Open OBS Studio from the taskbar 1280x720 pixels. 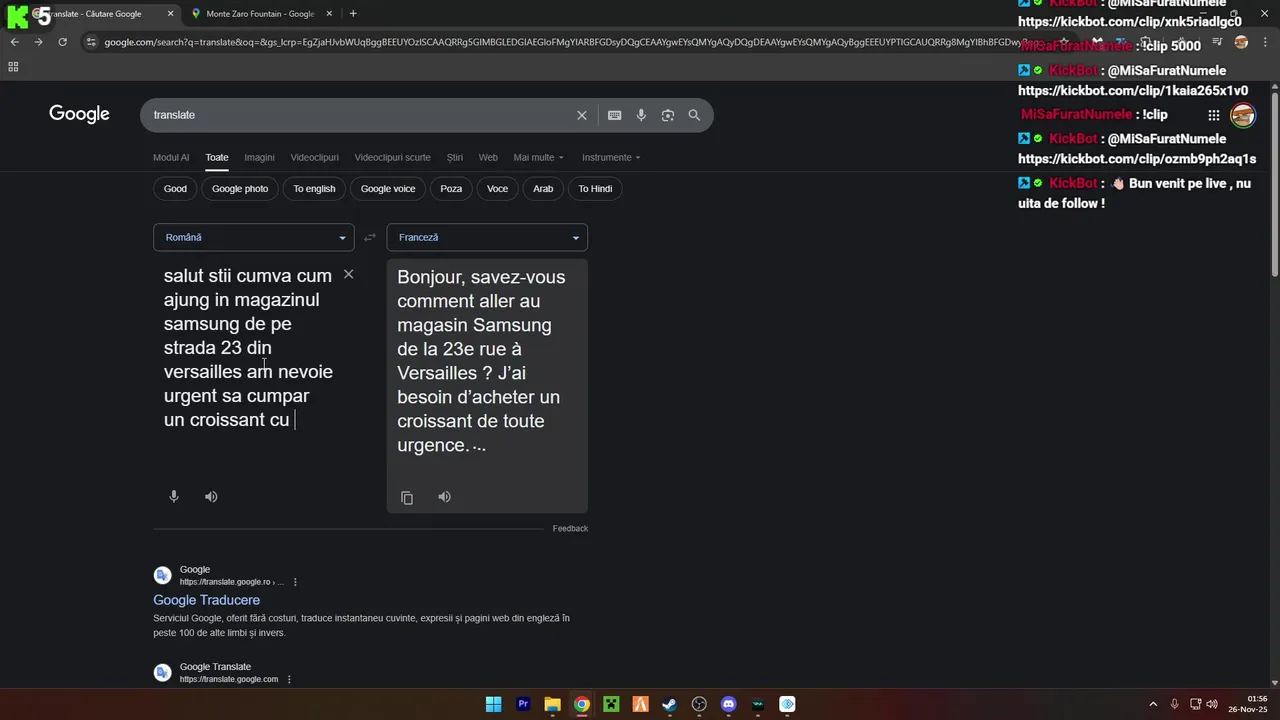coord(699,704)
